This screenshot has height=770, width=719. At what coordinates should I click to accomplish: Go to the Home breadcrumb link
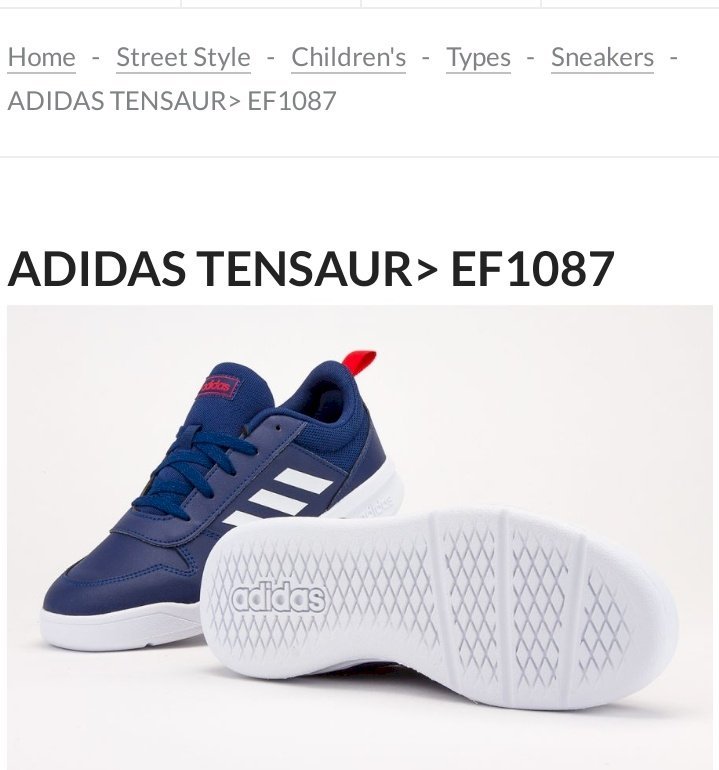42,57
